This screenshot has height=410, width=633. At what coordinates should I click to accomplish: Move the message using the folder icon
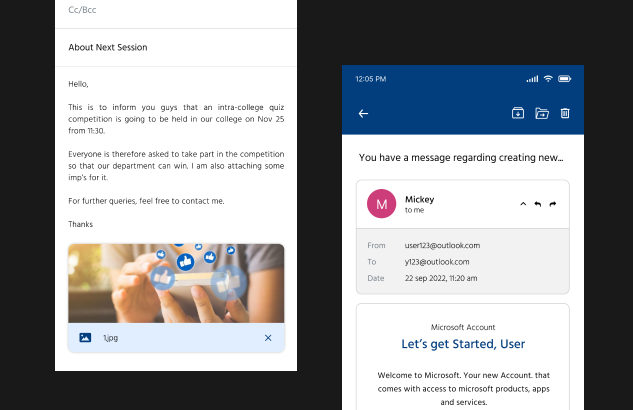click(542, 113)
